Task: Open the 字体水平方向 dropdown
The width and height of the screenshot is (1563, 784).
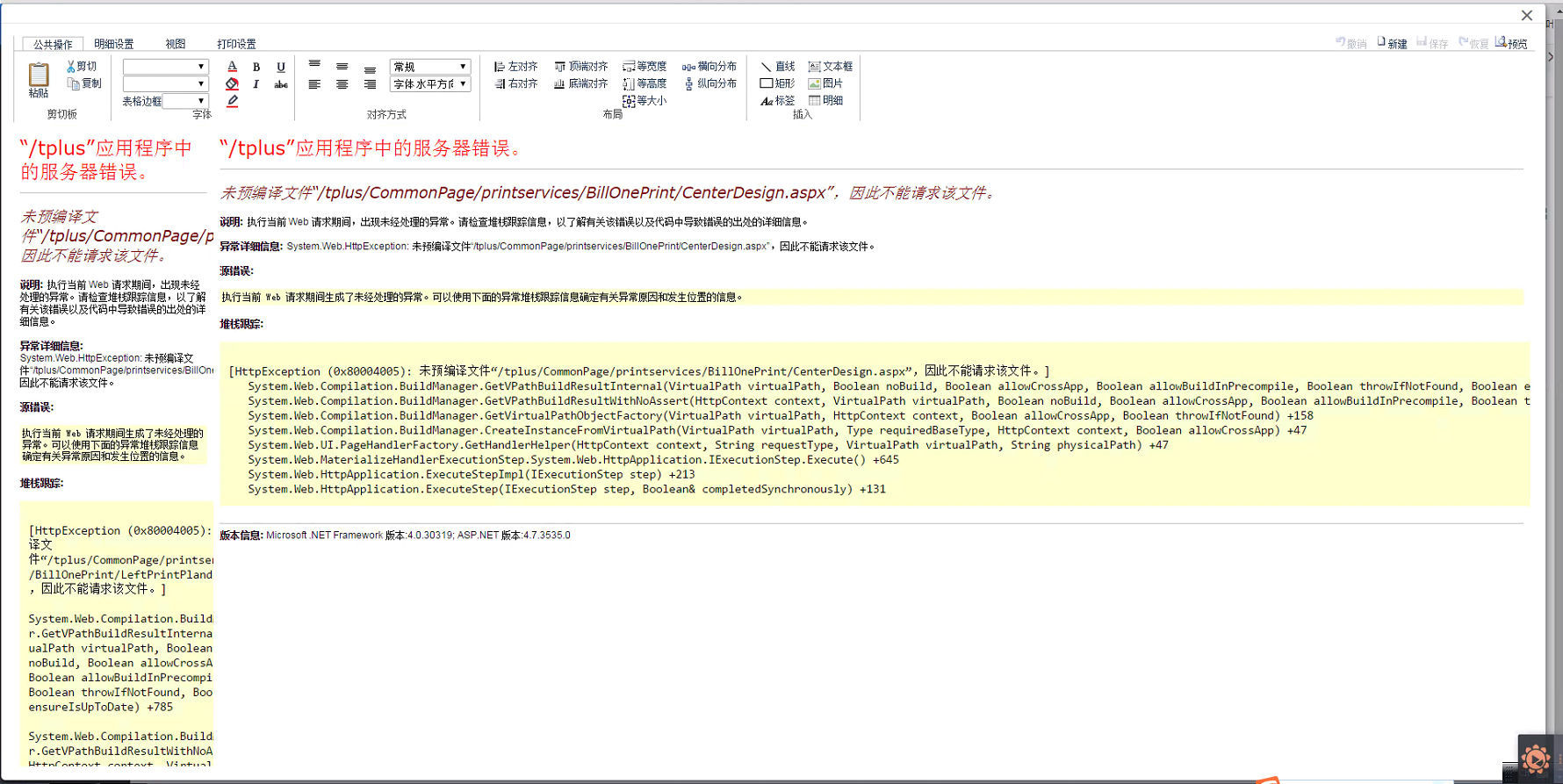Action: (x=430, y=84)
